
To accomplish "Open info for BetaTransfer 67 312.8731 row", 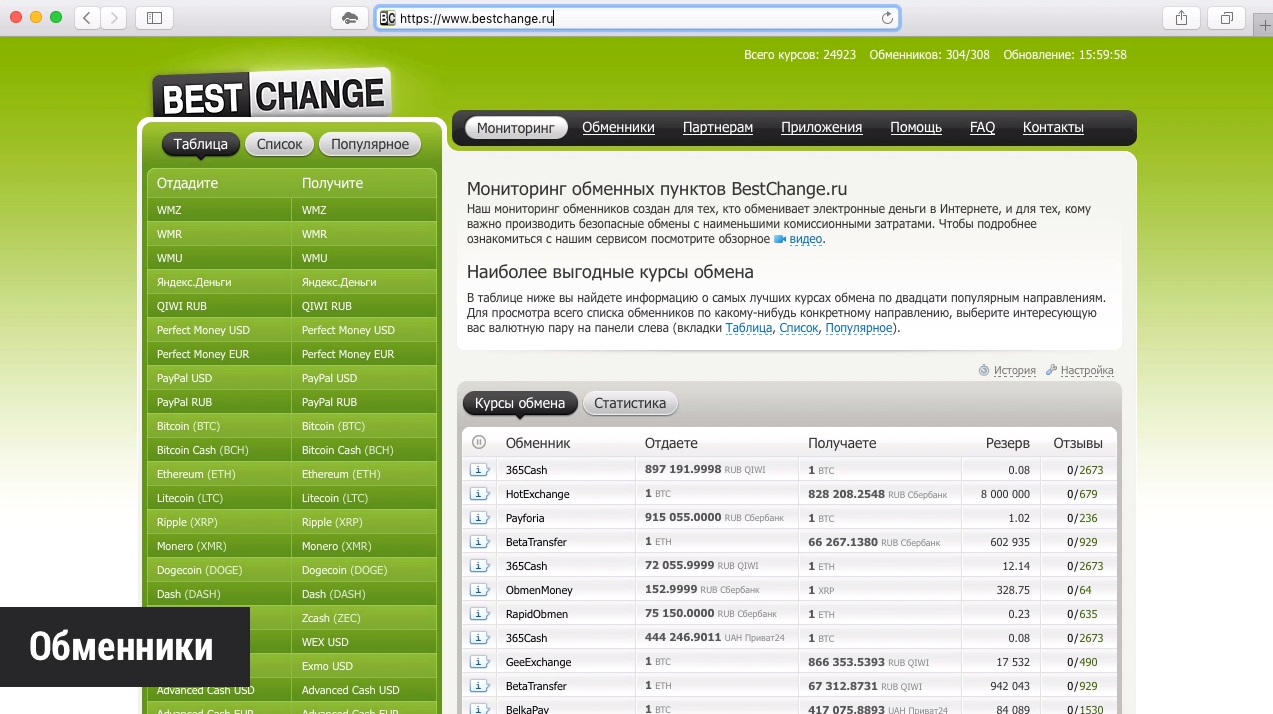I will click(480, 686).
